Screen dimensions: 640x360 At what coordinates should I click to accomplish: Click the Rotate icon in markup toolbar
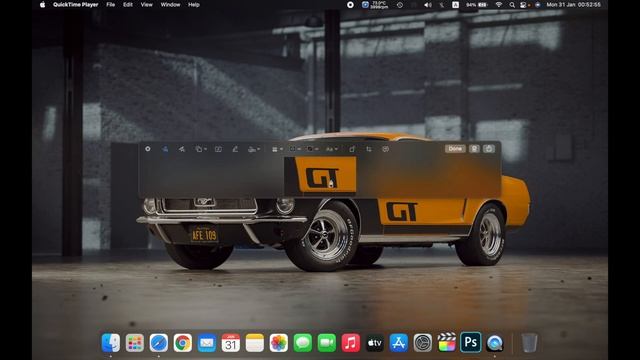(352, 149)
